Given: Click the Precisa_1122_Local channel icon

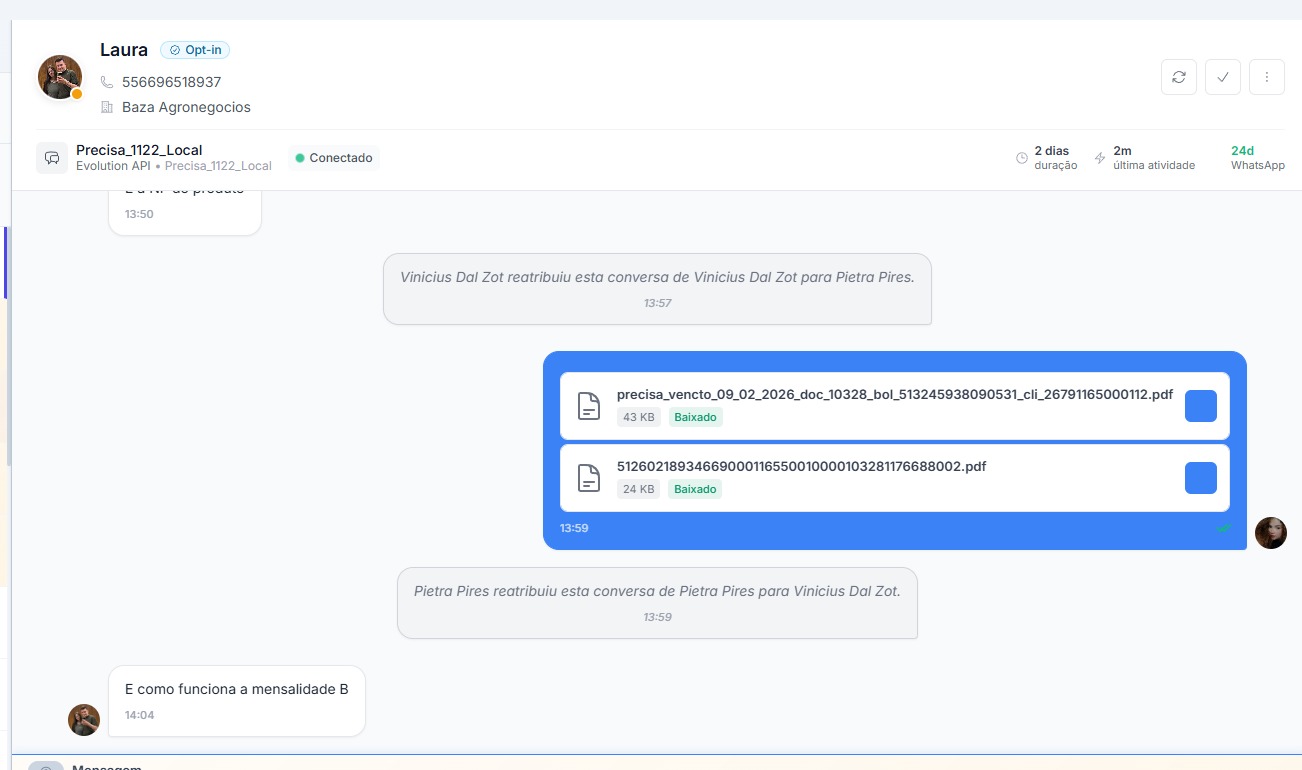Looking at the screenshot, I should click(52, 158).
